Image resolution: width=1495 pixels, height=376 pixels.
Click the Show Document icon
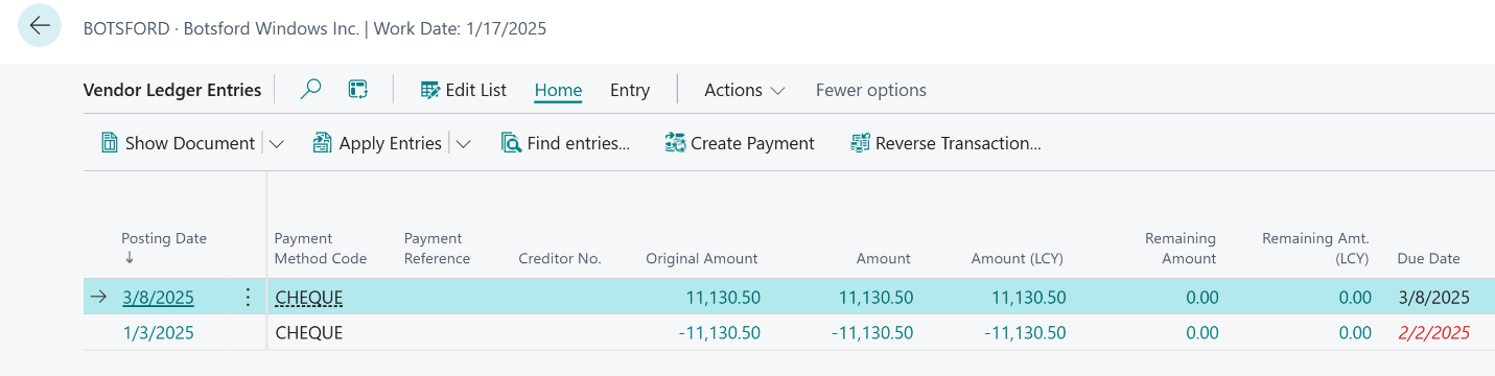click(x=110, y=143)
